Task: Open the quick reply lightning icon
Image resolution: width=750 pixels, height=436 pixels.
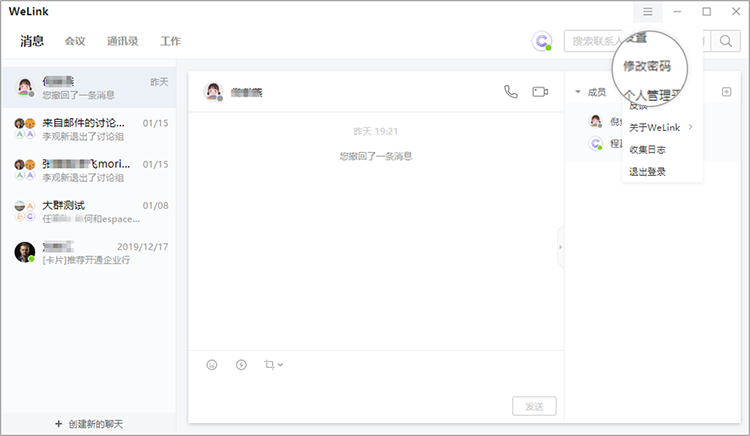Action: 242,365
